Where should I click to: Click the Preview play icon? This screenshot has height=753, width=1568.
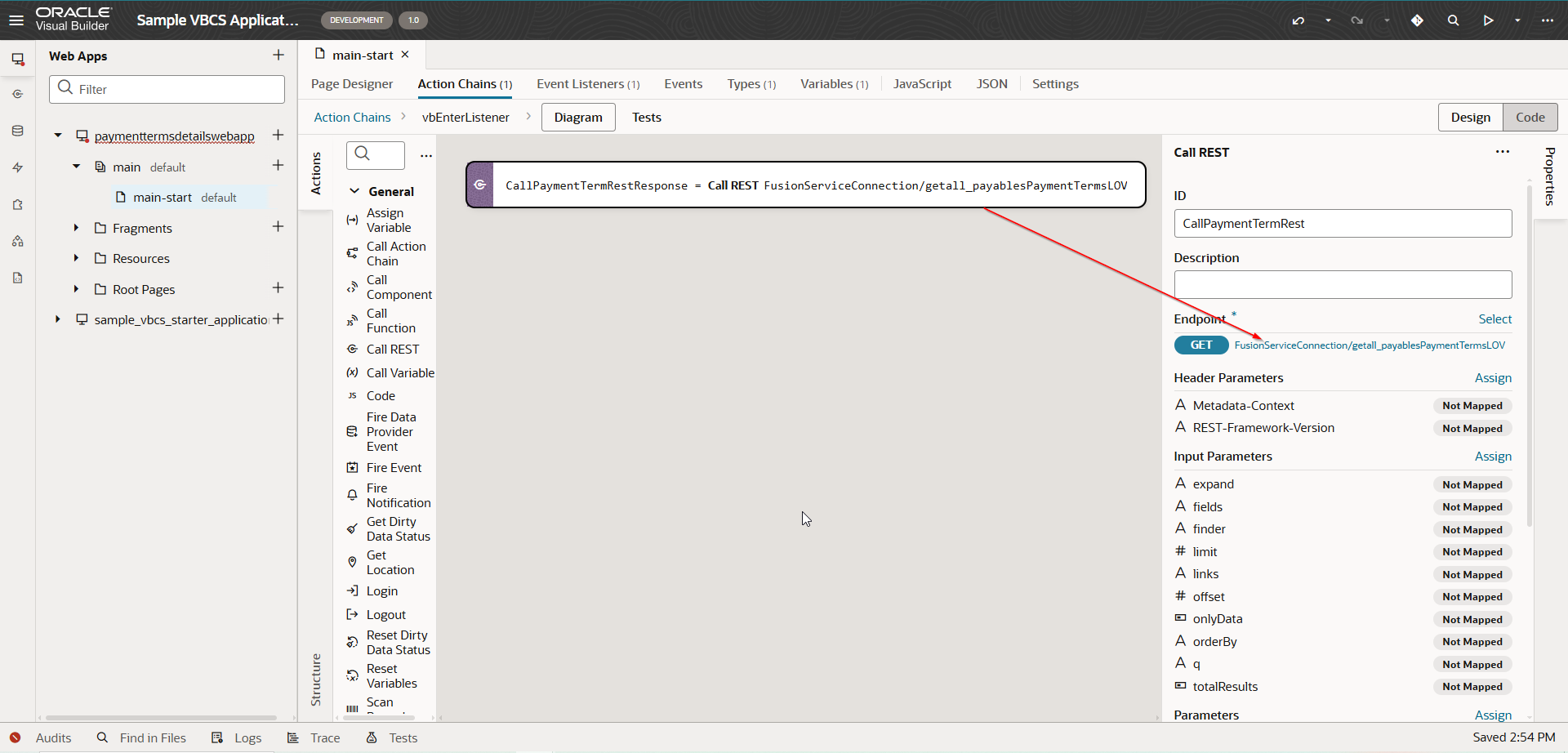1488,20
